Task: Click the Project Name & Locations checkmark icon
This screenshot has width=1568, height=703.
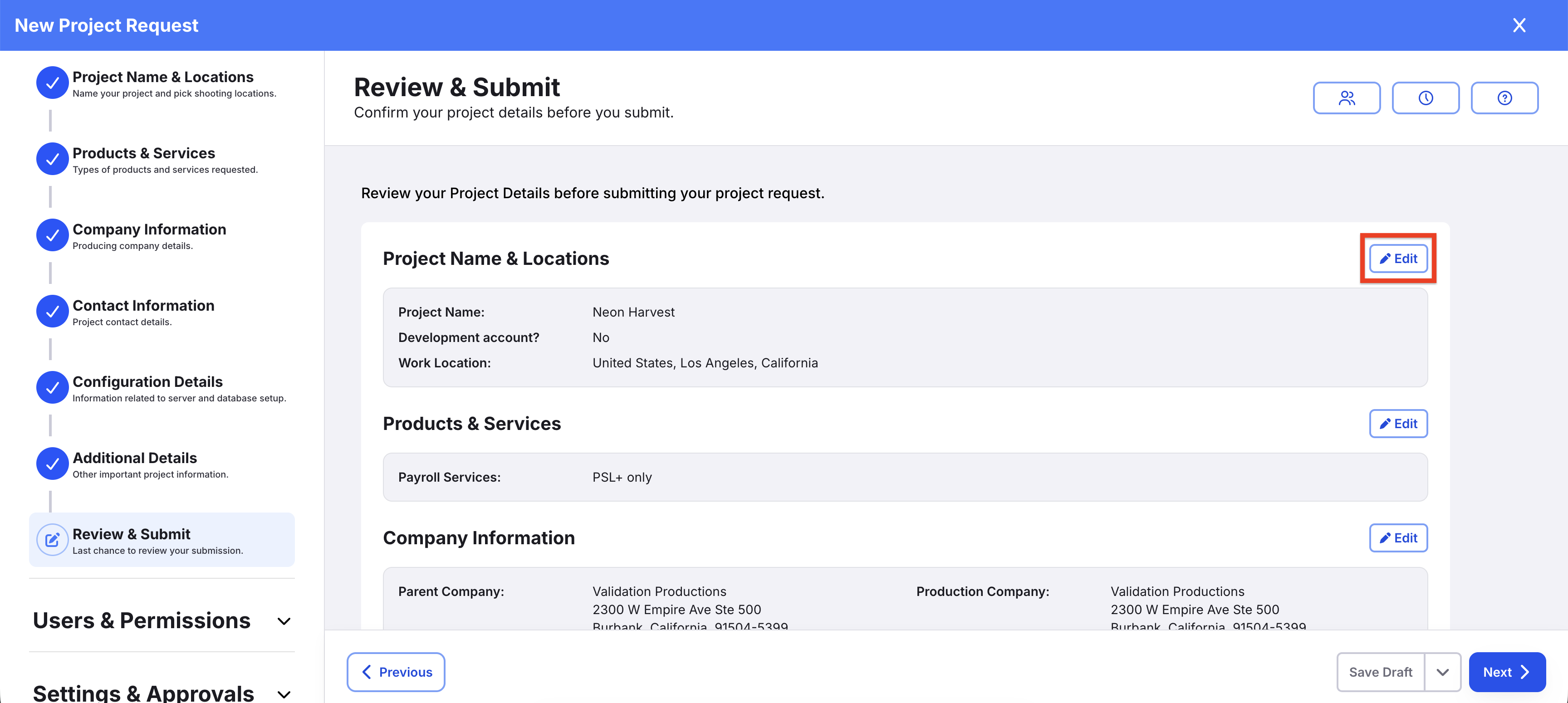Action: 52,83
